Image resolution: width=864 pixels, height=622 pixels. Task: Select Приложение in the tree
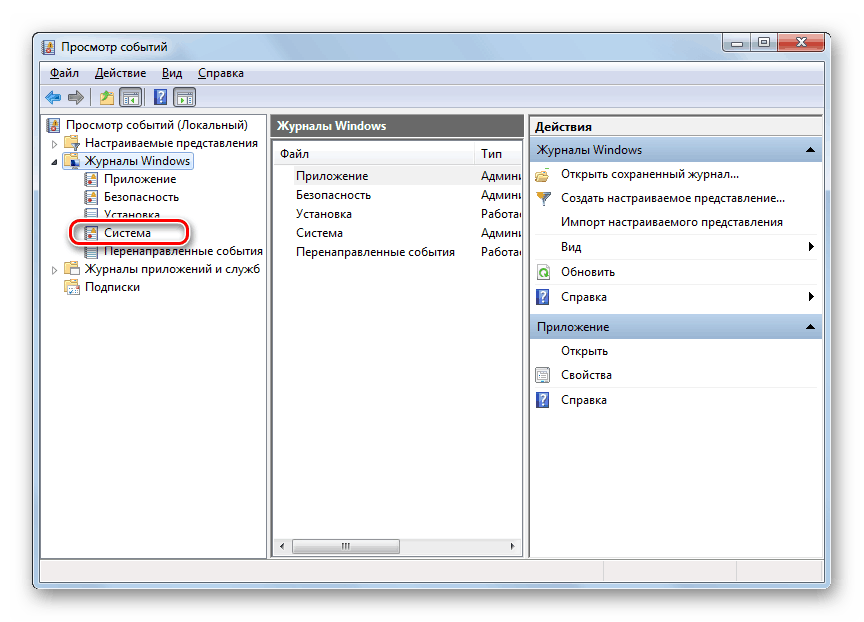coord(140,179)
